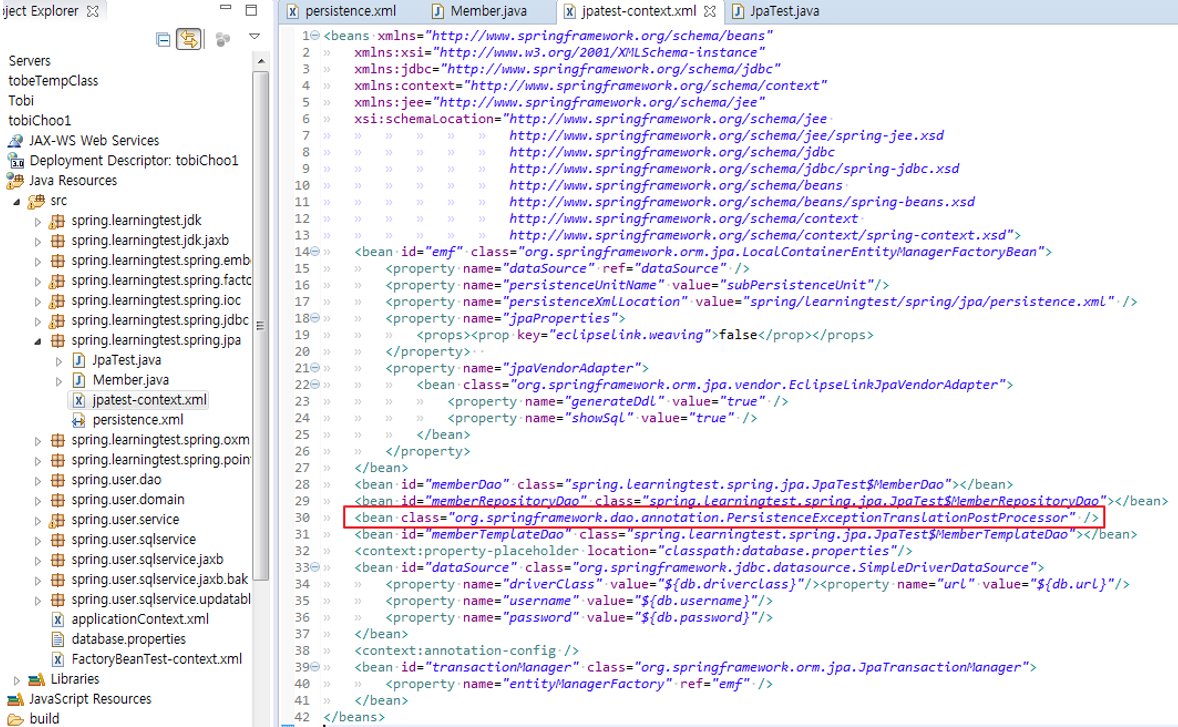The image size is (1178, 727).
Task: Expand spring.user.sqlservice.jaxb.bak package
Action: [38, 581]
